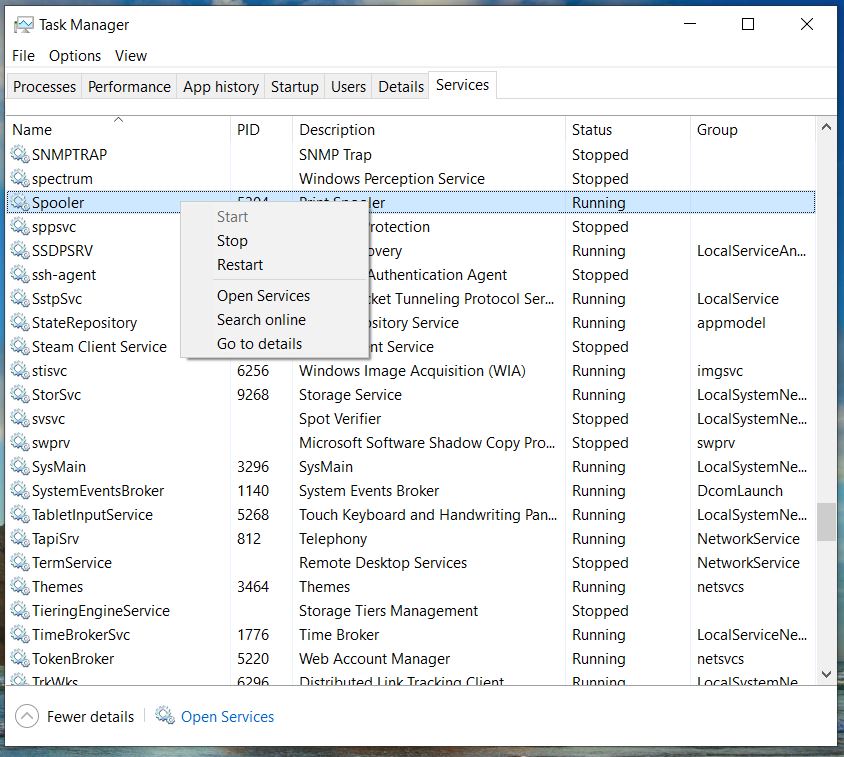Click the scrollbar up arrow
Viewport: 844px width, 757px height.
tap(826, 128)
